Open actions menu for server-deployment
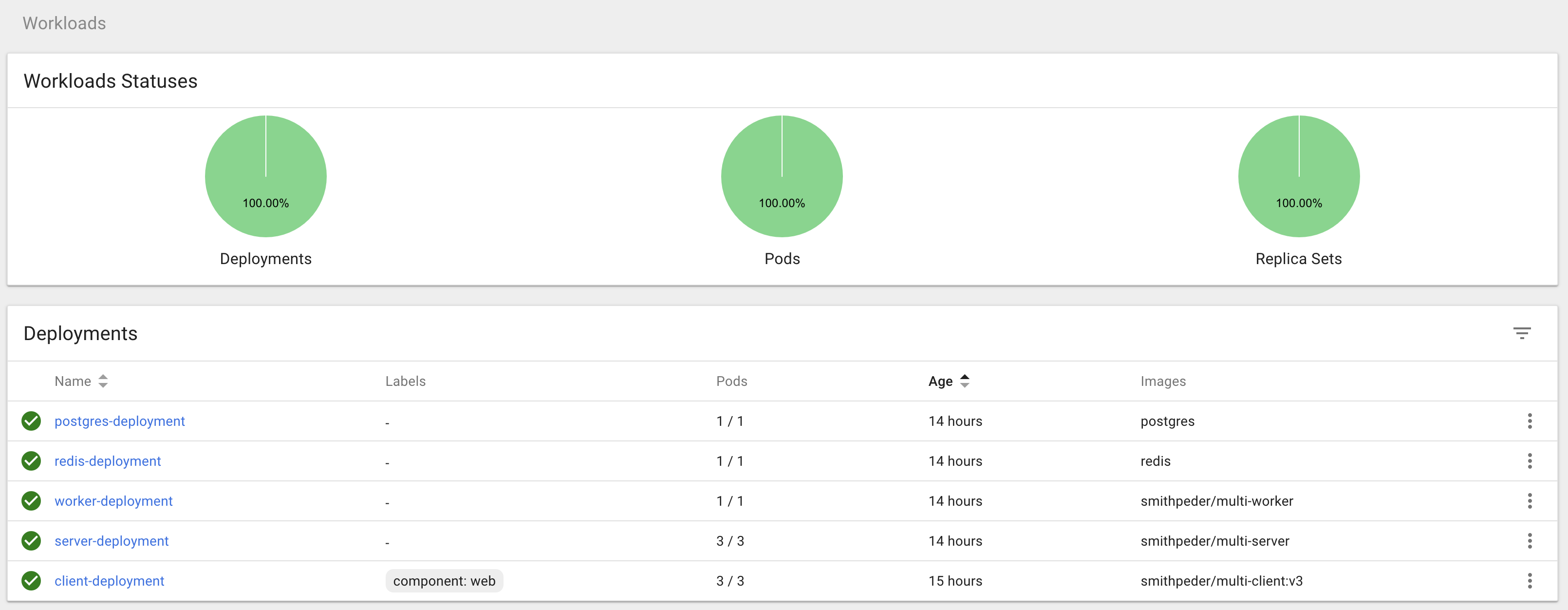Image resolution: width=1568 pixels, height=610 pixels. (1529, 541)
